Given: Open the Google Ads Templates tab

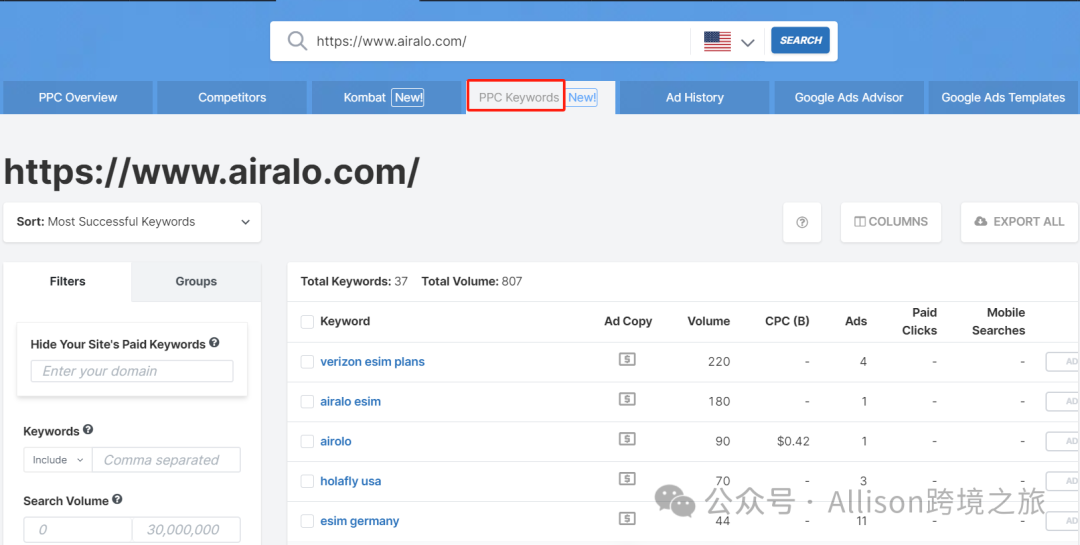Looking at the screenshot, I should click(1003, 97).
